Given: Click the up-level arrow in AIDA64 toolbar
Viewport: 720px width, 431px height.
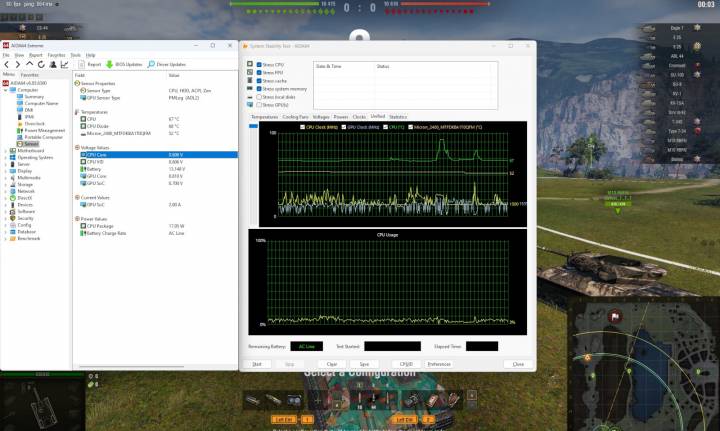Looking at the screenshot, I should [x=29, y=64].
